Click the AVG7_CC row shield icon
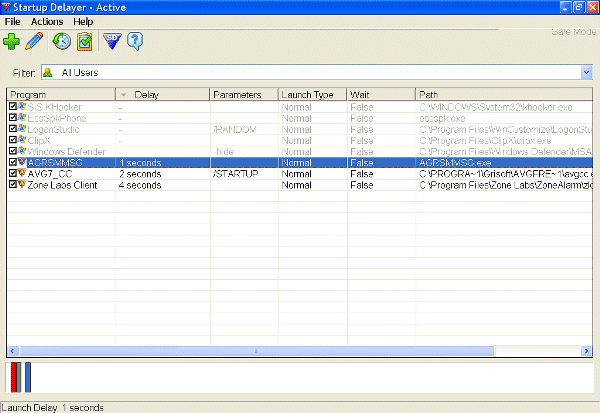The height and width of the screenshot is (413, 600). click(x=22, y=173)
